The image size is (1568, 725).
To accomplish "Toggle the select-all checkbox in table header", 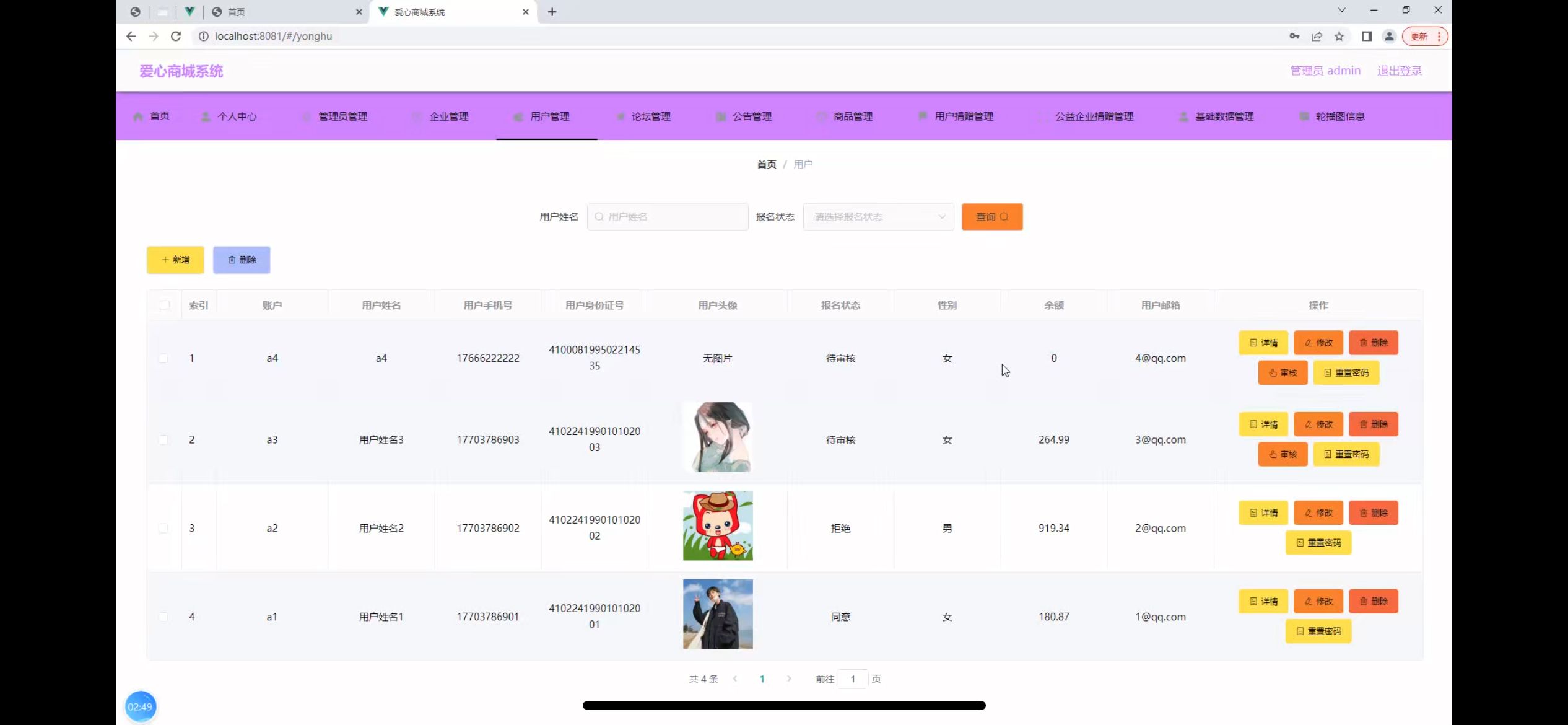I will pyautogui.click(x=164, y=305).
